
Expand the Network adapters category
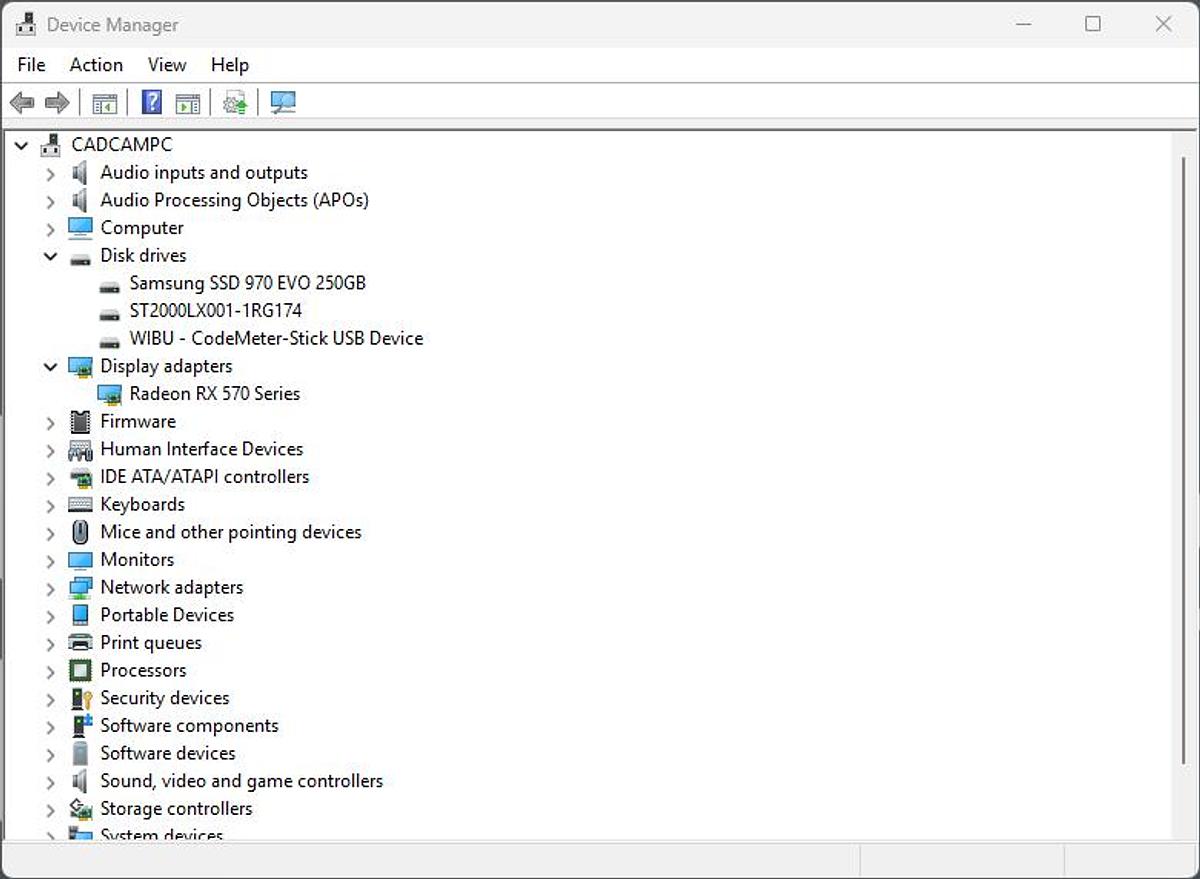[50, 588]
